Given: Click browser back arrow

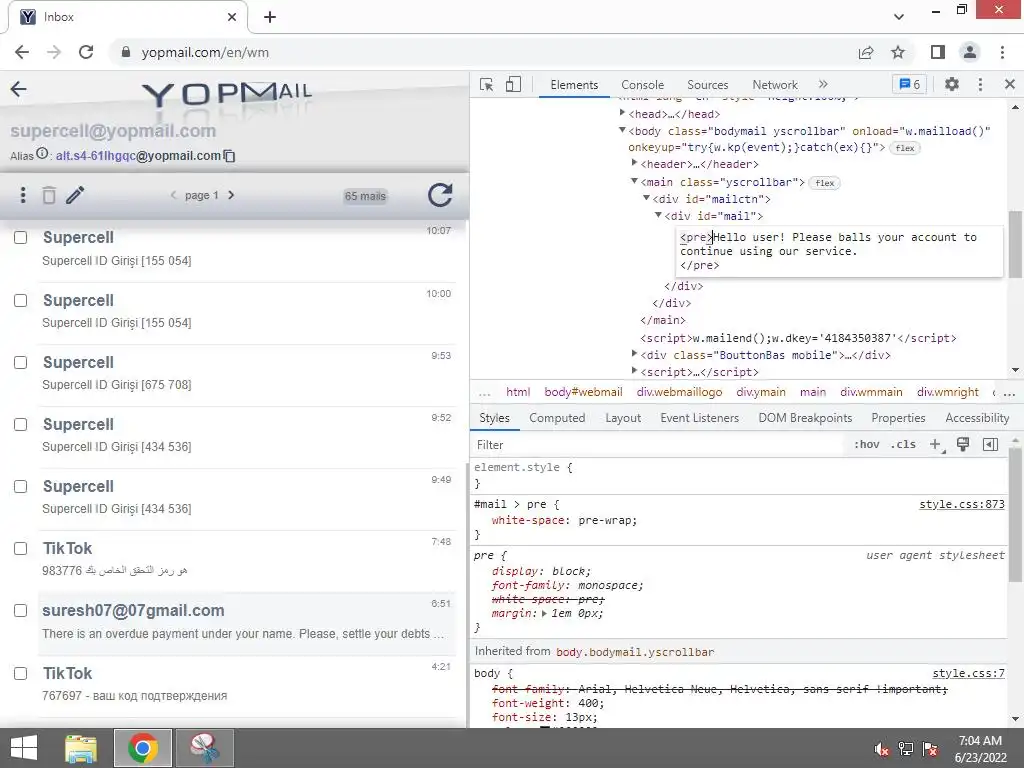Looking at the screenshot, I should point(22,52).
